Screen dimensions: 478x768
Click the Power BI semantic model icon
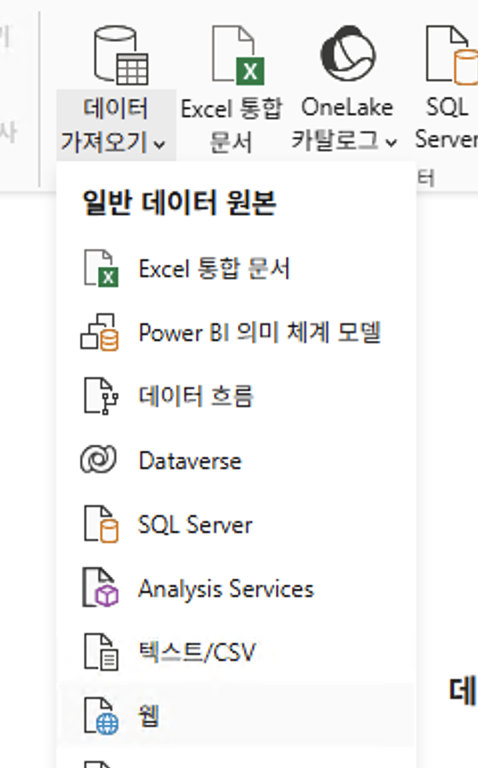click(100, 332)
